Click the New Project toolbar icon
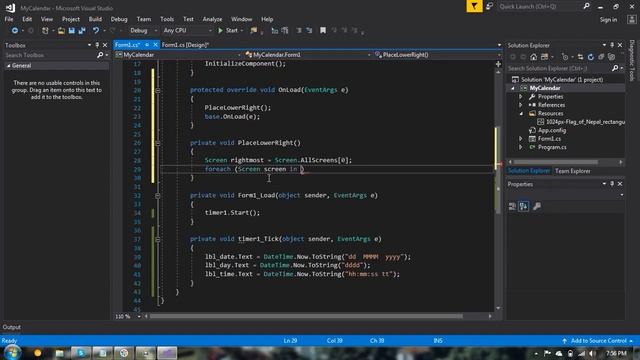The width and height of the screenshot is (640, 360). (45, 31)
